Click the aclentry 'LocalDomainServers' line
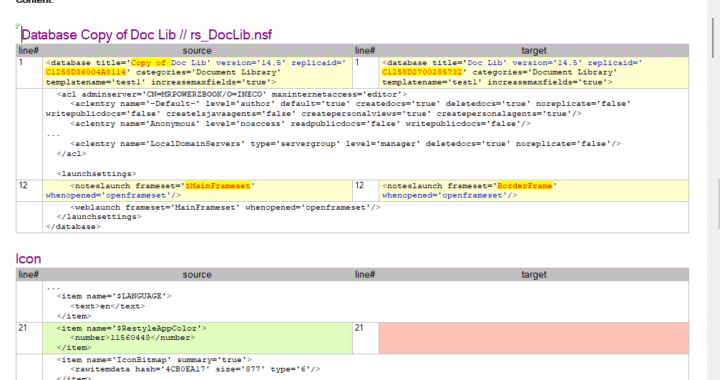Viewport: 720px width, 380px height. tap(346, 144)
